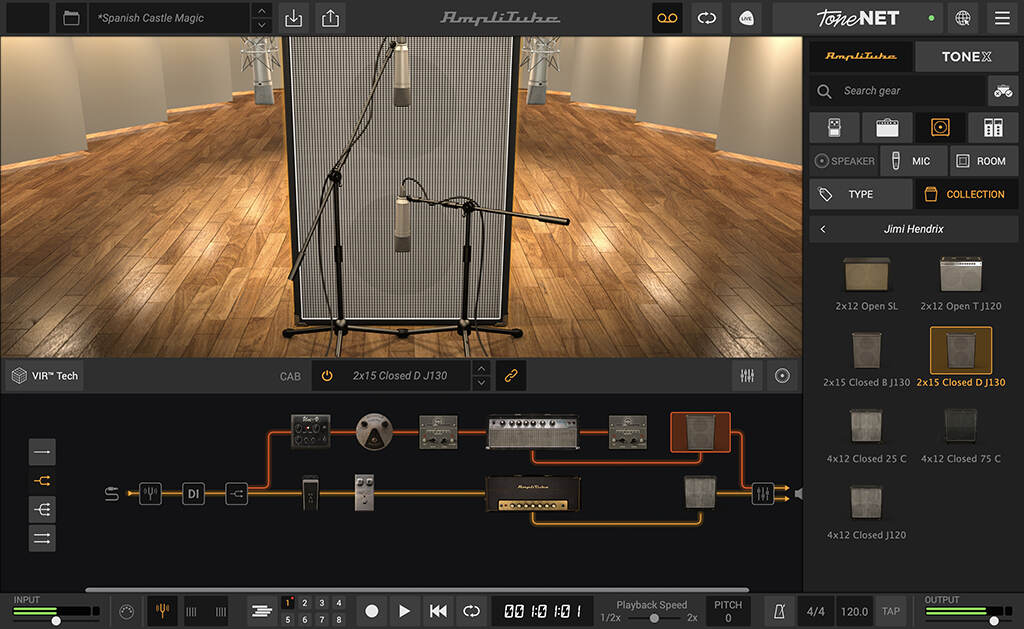Open the hamburger menu top right

[1001, 17]
